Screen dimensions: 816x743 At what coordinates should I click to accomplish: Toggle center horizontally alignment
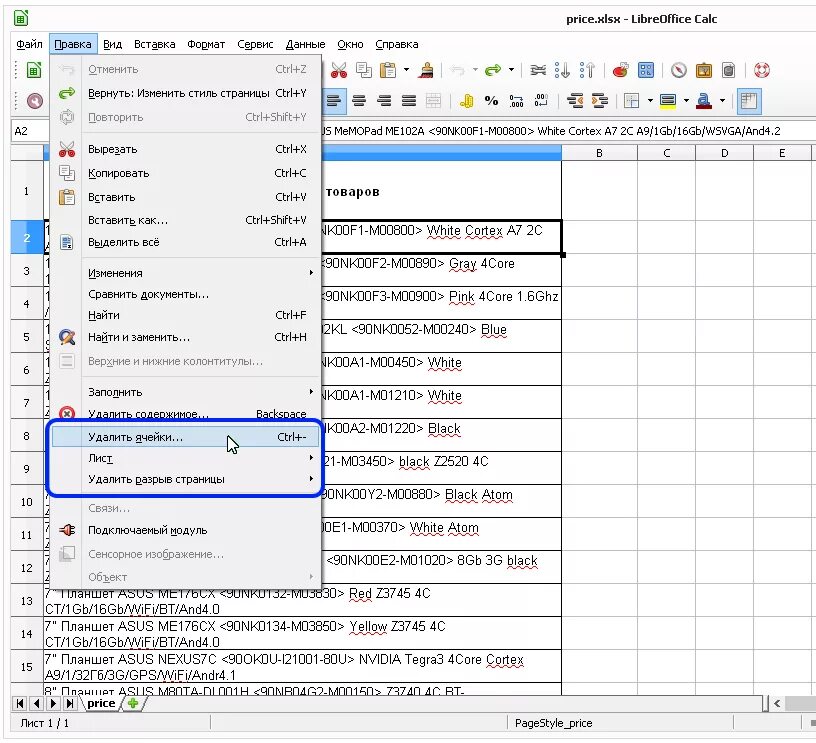(359, 101)
